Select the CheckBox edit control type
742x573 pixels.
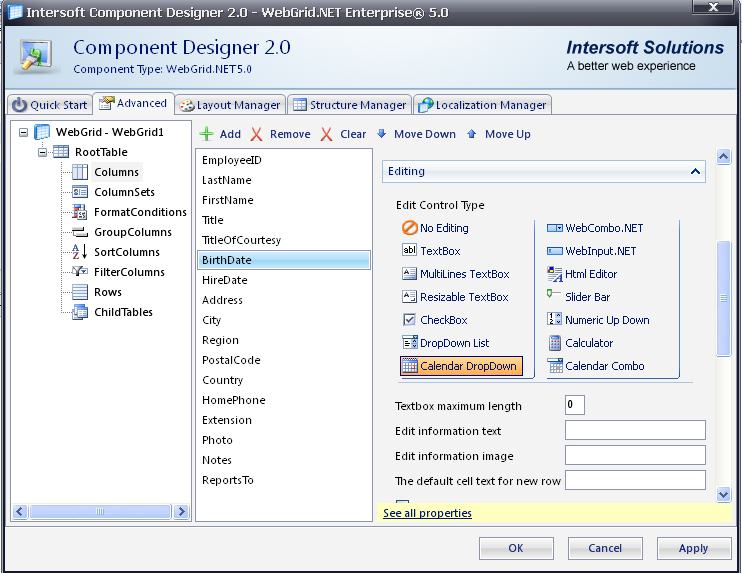tap(434, 320)
